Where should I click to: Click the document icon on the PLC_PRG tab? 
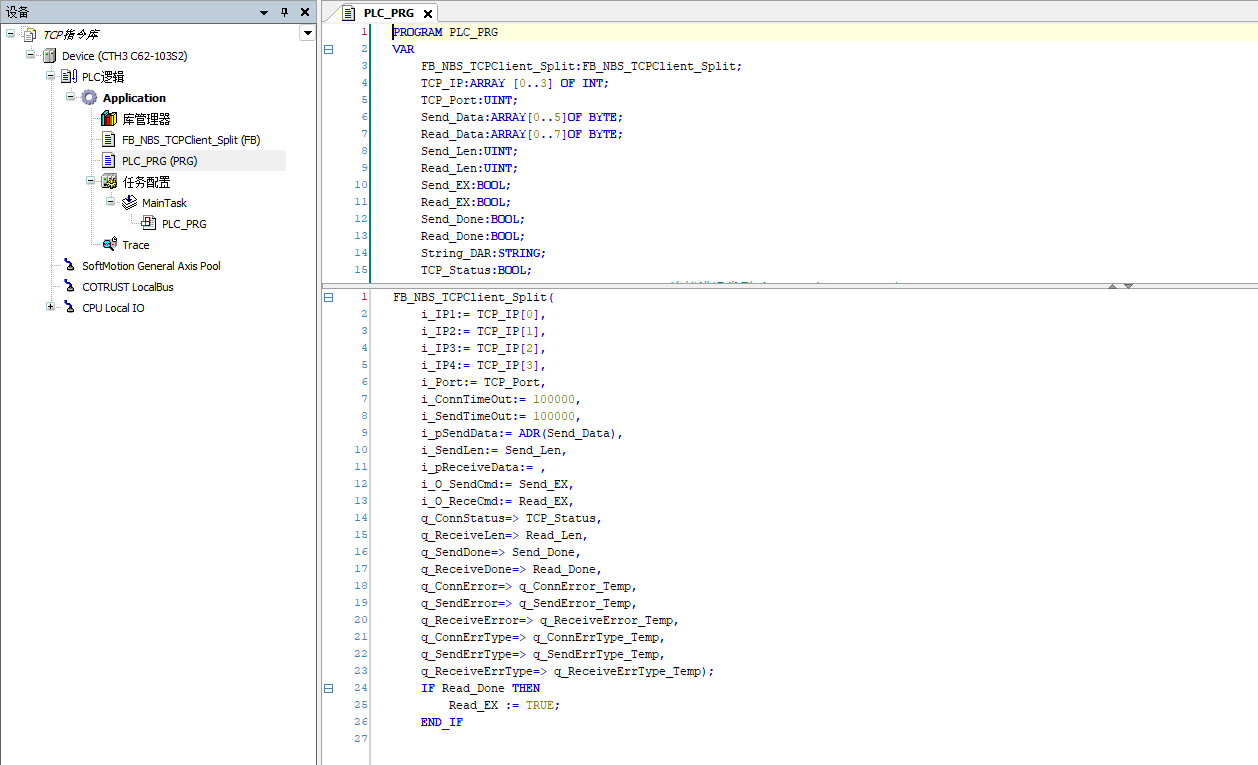coord(349,13)
